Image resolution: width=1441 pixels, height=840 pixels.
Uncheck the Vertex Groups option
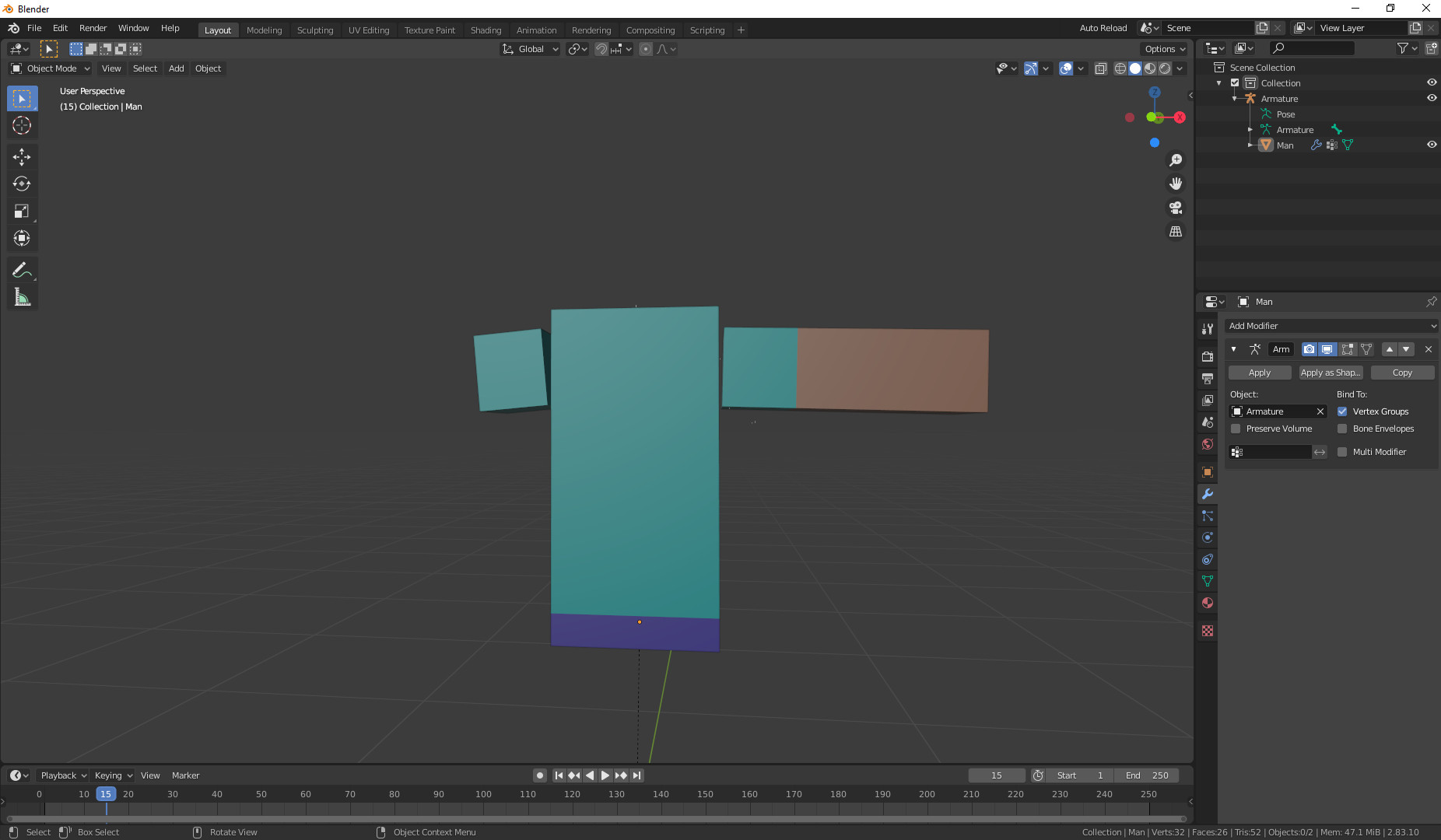tap(1342, 411)
